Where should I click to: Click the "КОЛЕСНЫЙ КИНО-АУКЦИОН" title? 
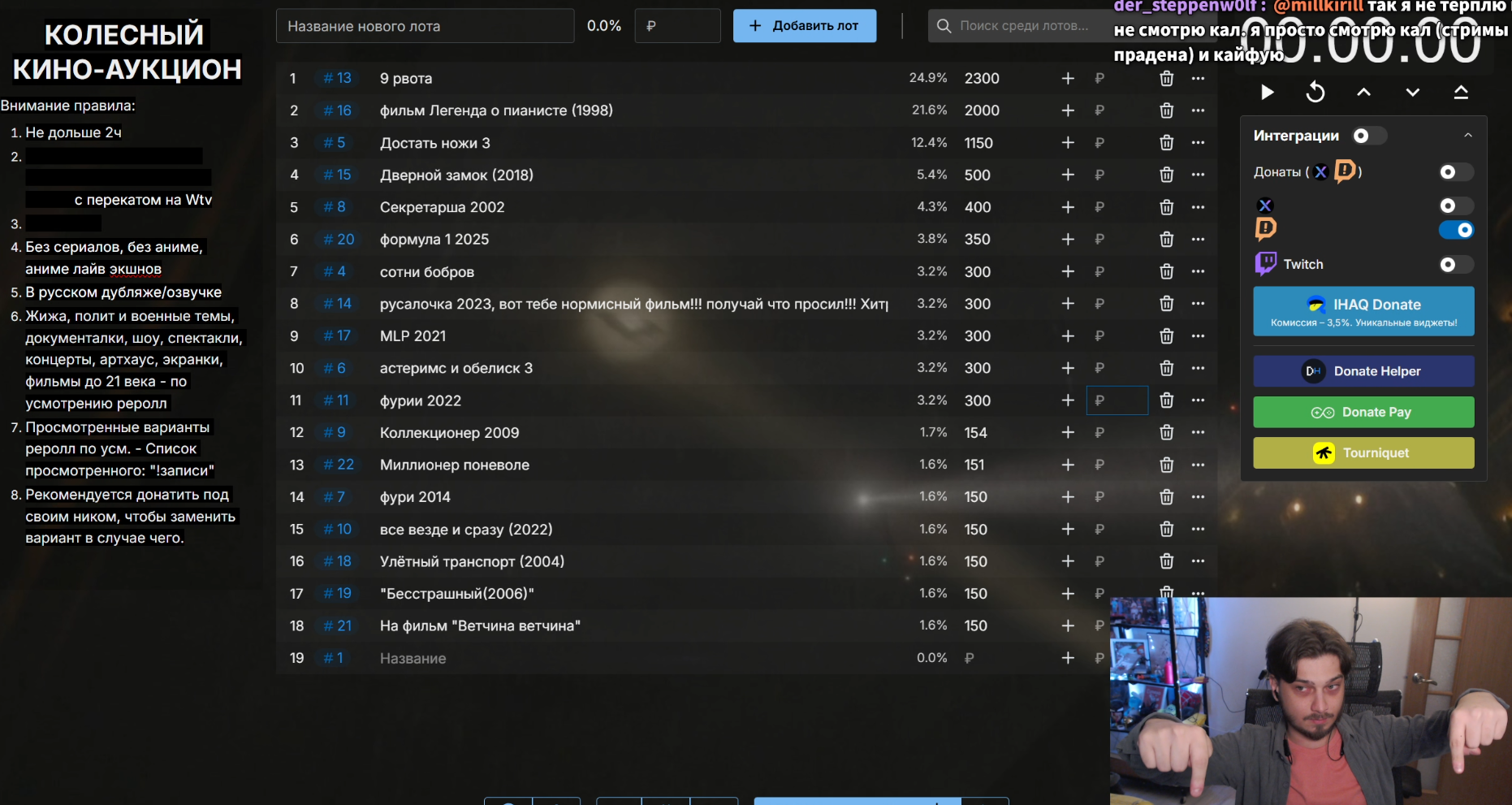point(127,52)
